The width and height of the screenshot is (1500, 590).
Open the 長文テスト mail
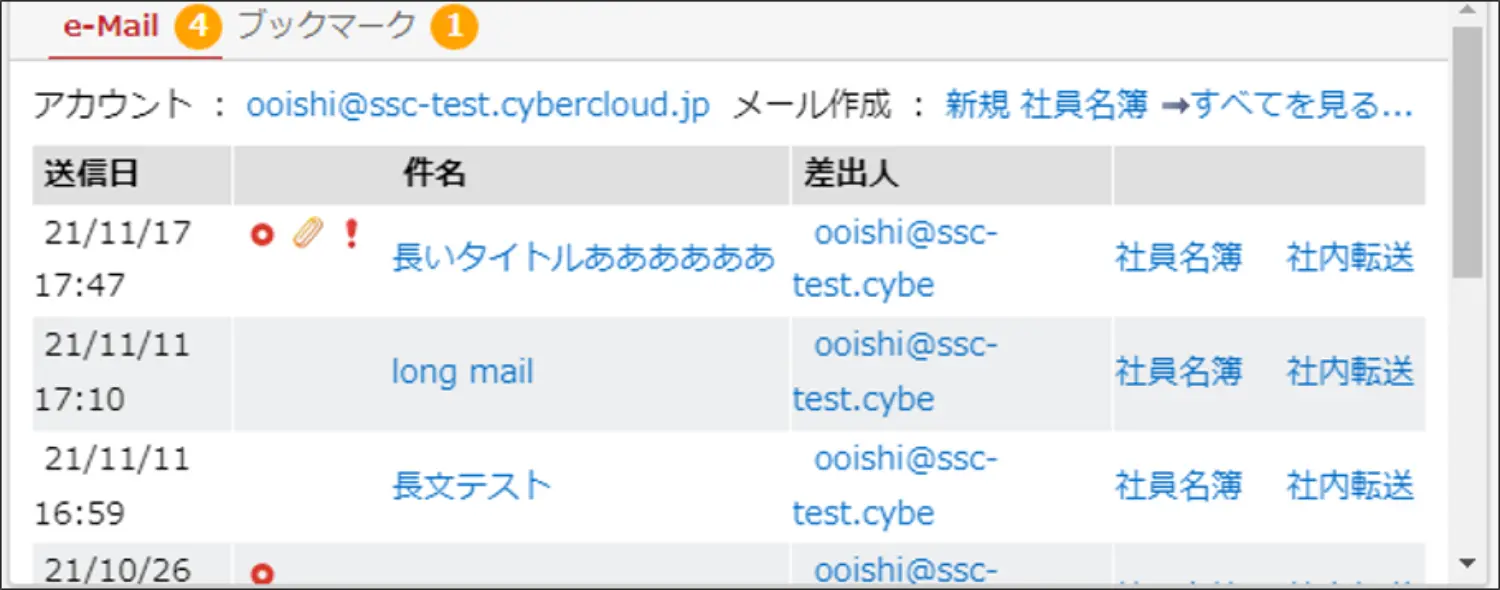[x=472, y=487]
